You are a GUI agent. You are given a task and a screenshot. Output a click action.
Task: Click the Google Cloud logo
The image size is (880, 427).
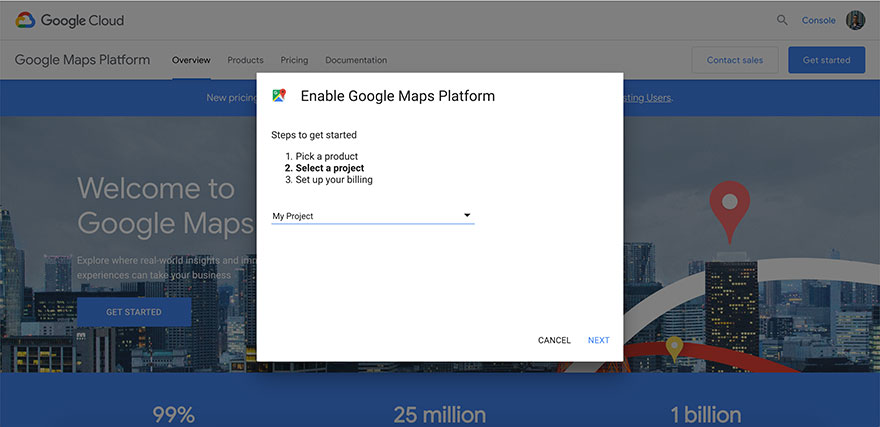69,20
